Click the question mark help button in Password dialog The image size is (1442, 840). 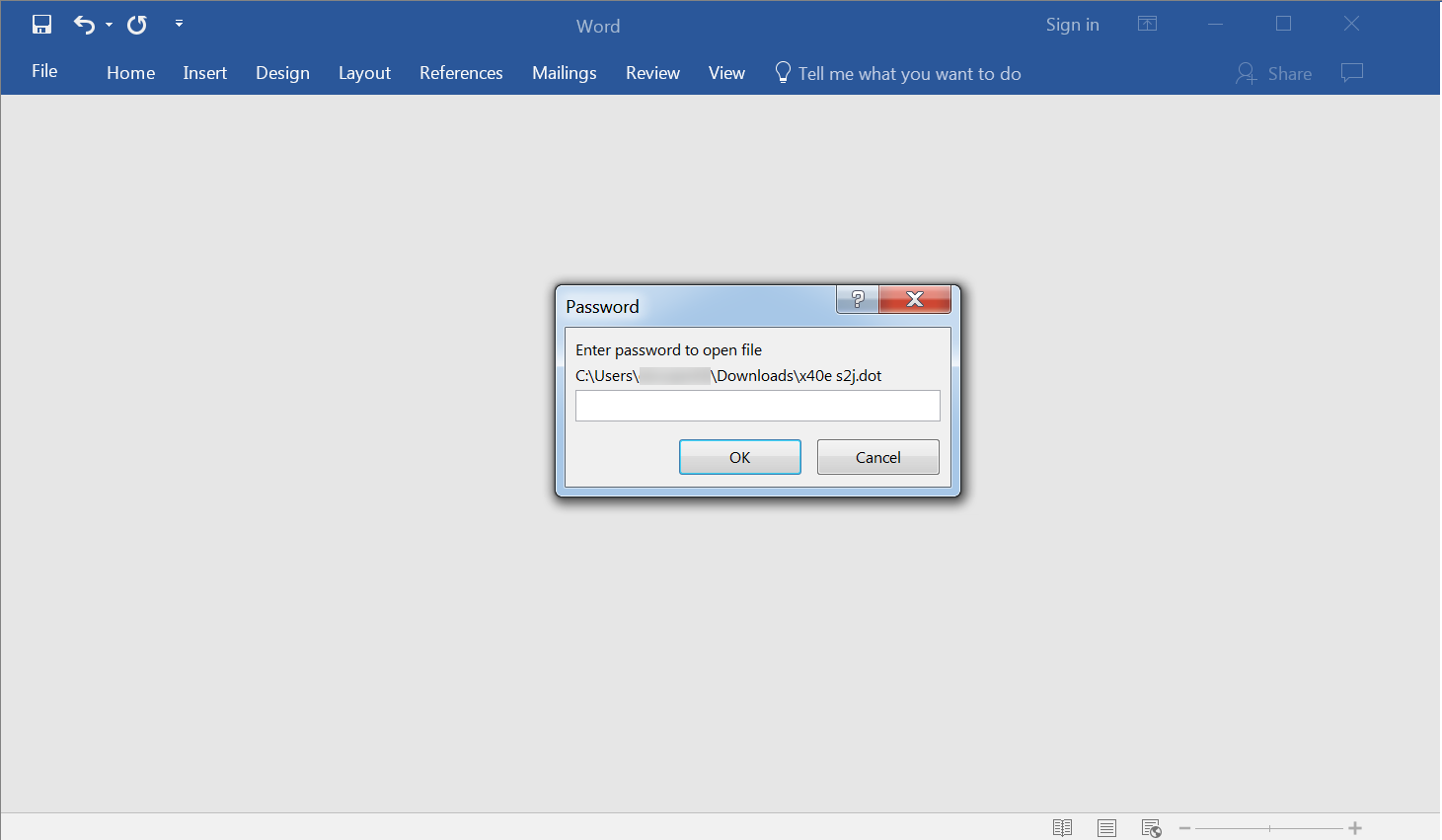coord(858,299)
